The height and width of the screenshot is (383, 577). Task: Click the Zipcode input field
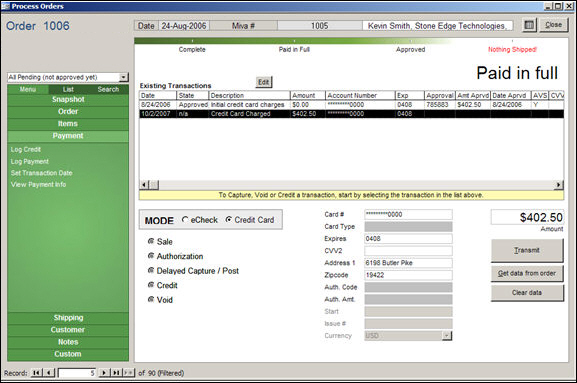point(408,275)
